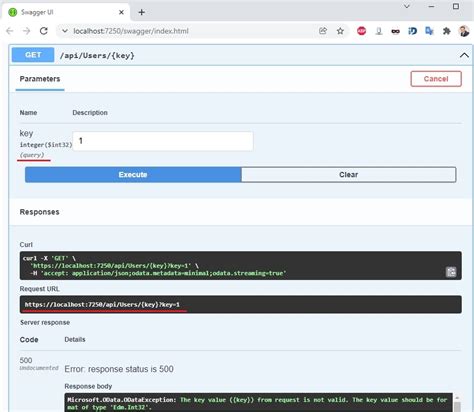Viewport: 474px width, 412px height.
Task: Select the Parameters tab
Action: (40, 79)
